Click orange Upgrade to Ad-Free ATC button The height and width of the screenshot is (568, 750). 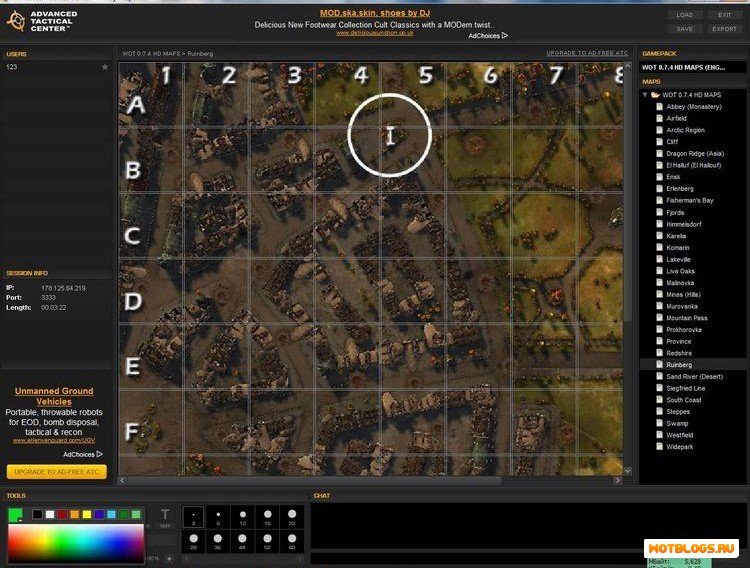coord(56,472)
